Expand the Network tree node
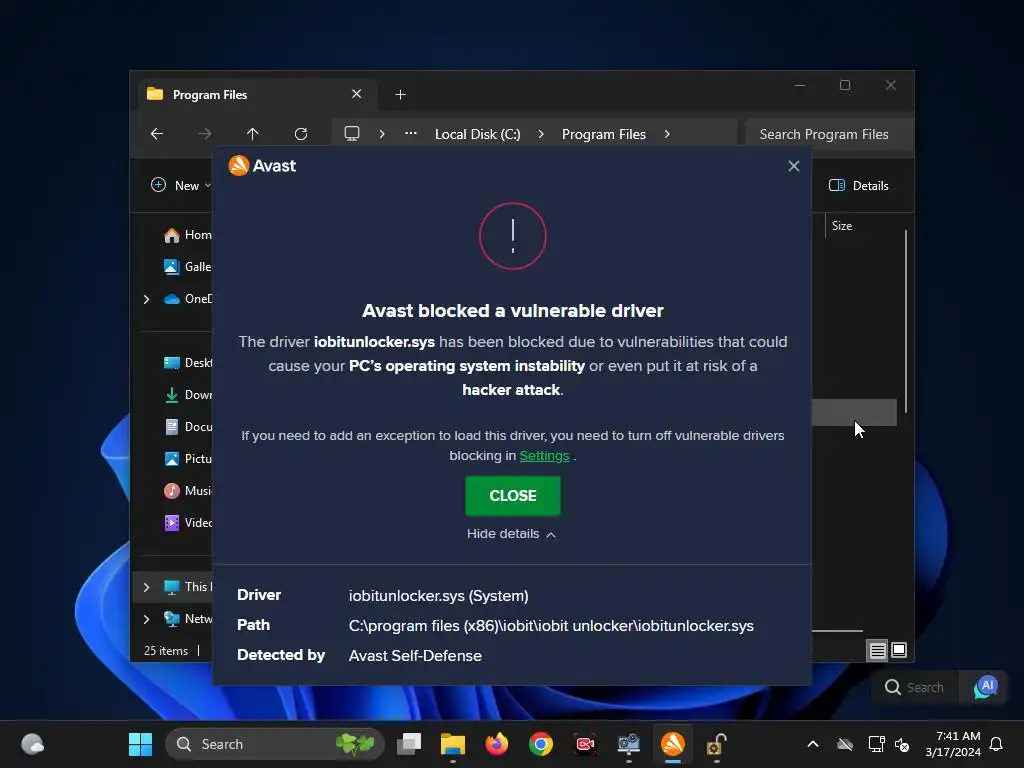Screen dimensions: 1024x768 146,619
